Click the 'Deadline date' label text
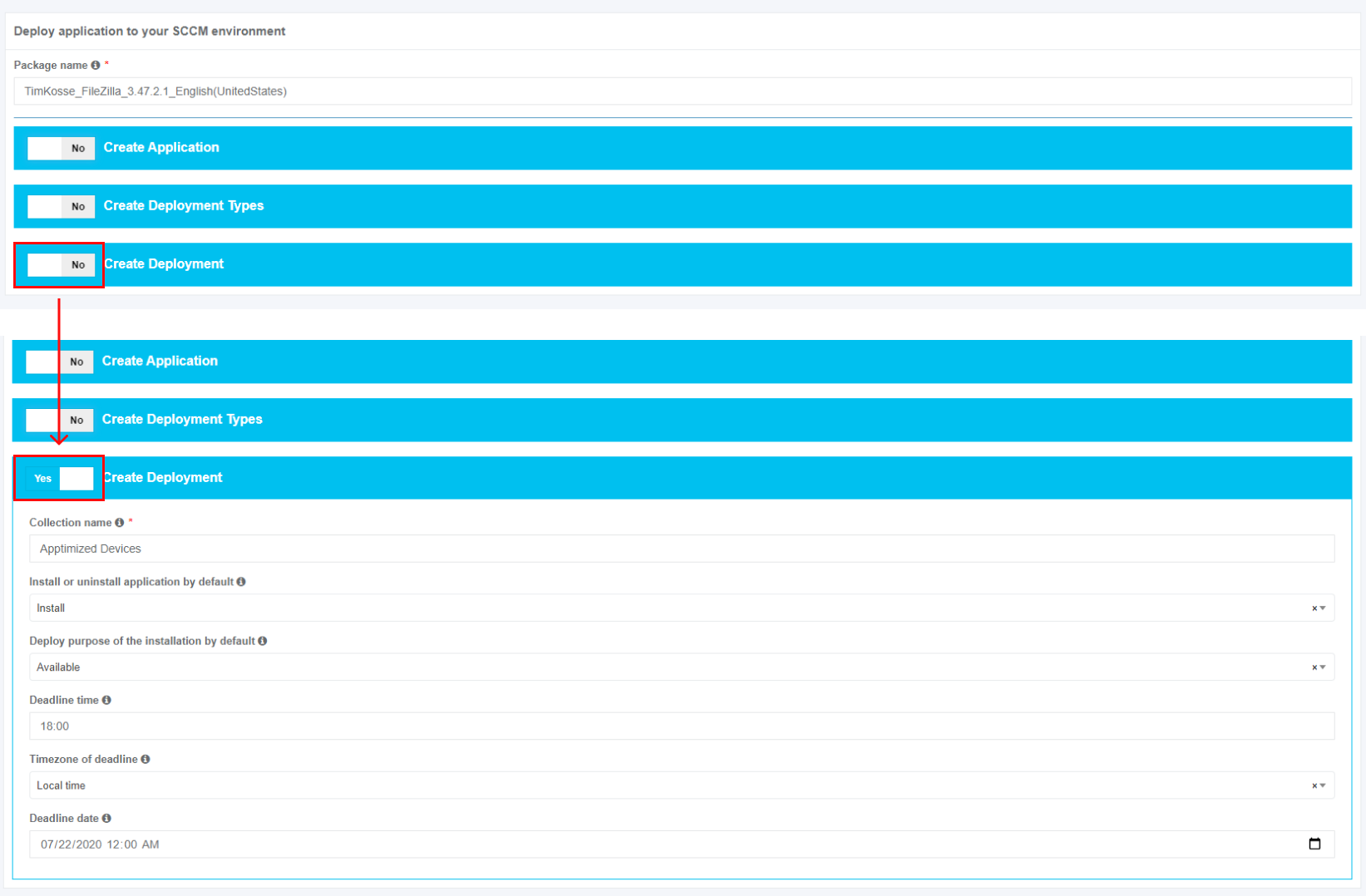 (x=64, y=818)
